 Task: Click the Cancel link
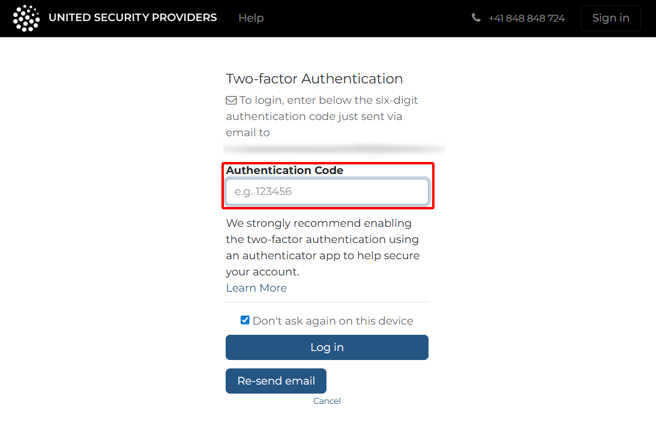coord(327,401)
